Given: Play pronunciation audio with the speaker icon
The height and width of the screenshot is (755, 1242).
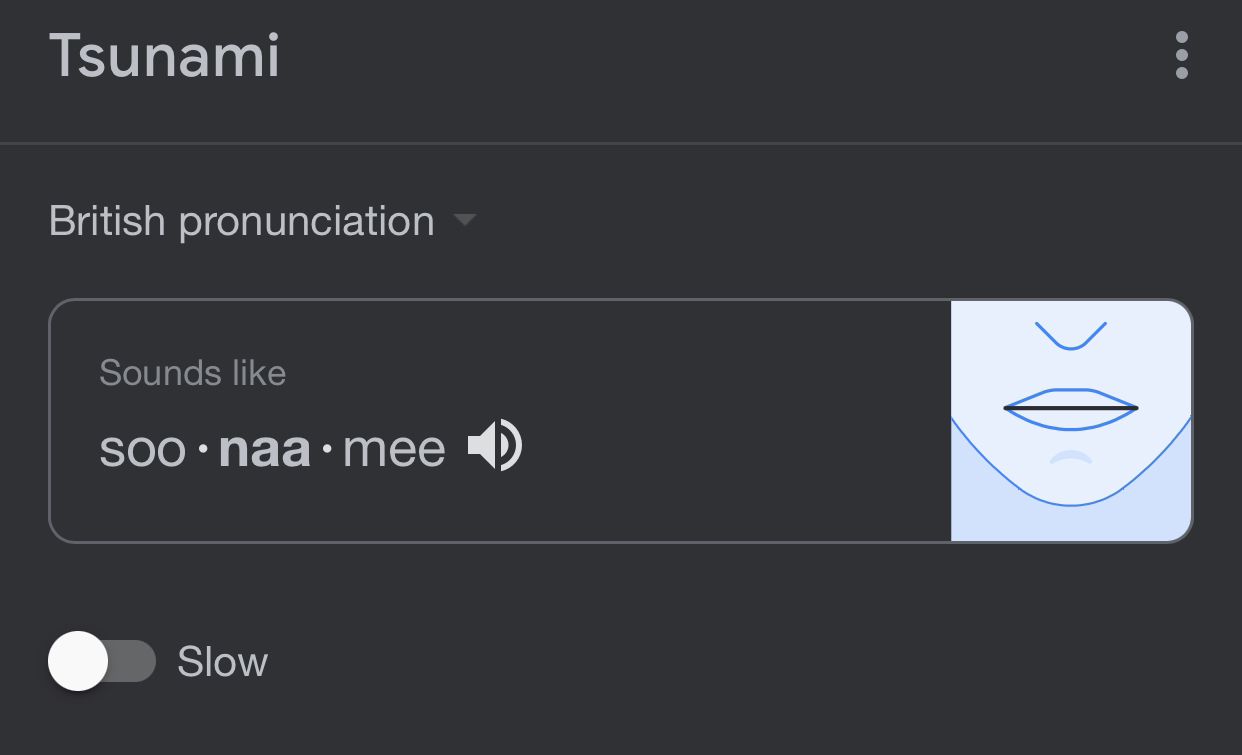Looking at the screenshot, I should tap(495, 446).
